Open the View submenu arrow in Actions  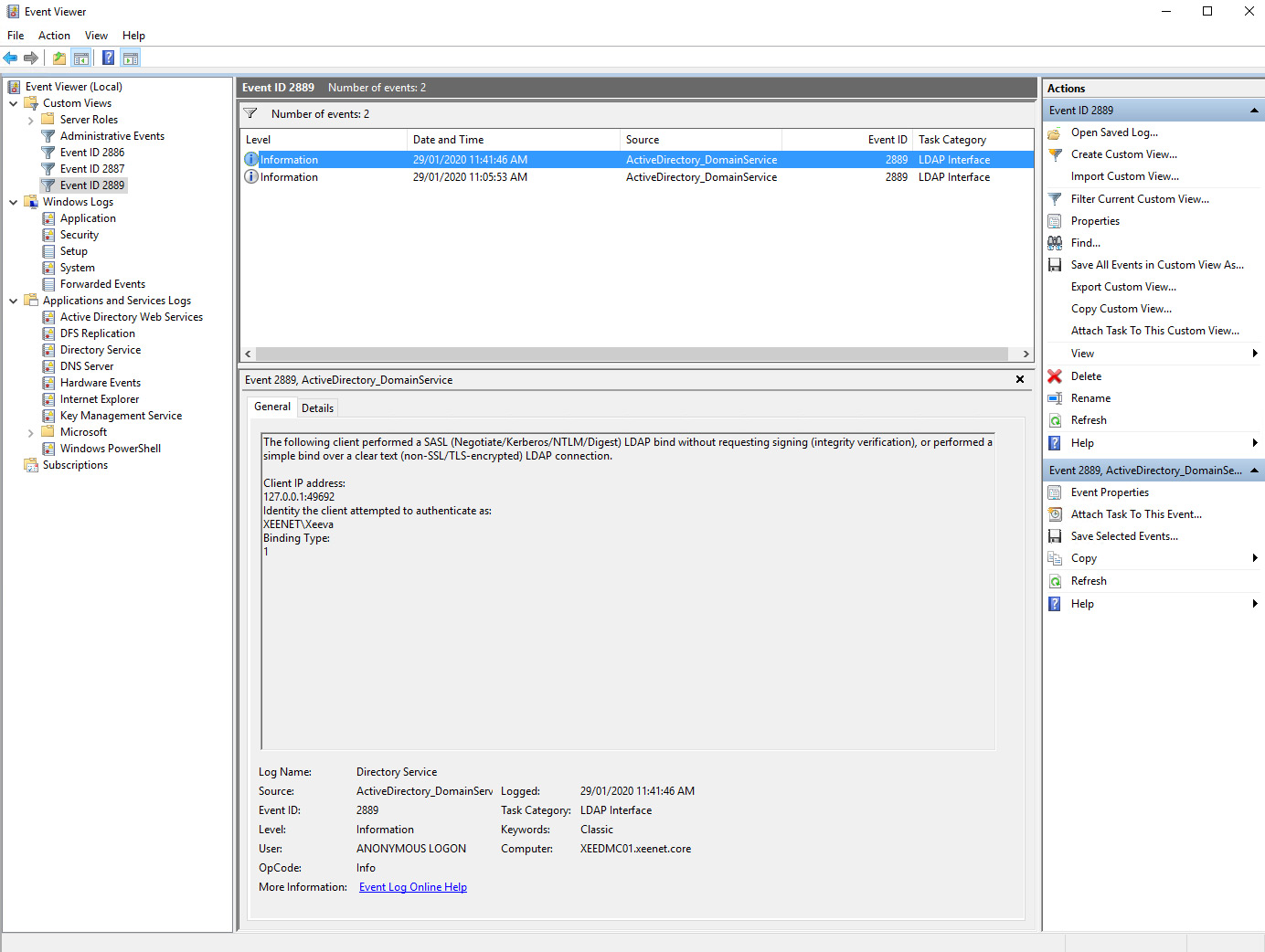click(x=1255, y=354)
